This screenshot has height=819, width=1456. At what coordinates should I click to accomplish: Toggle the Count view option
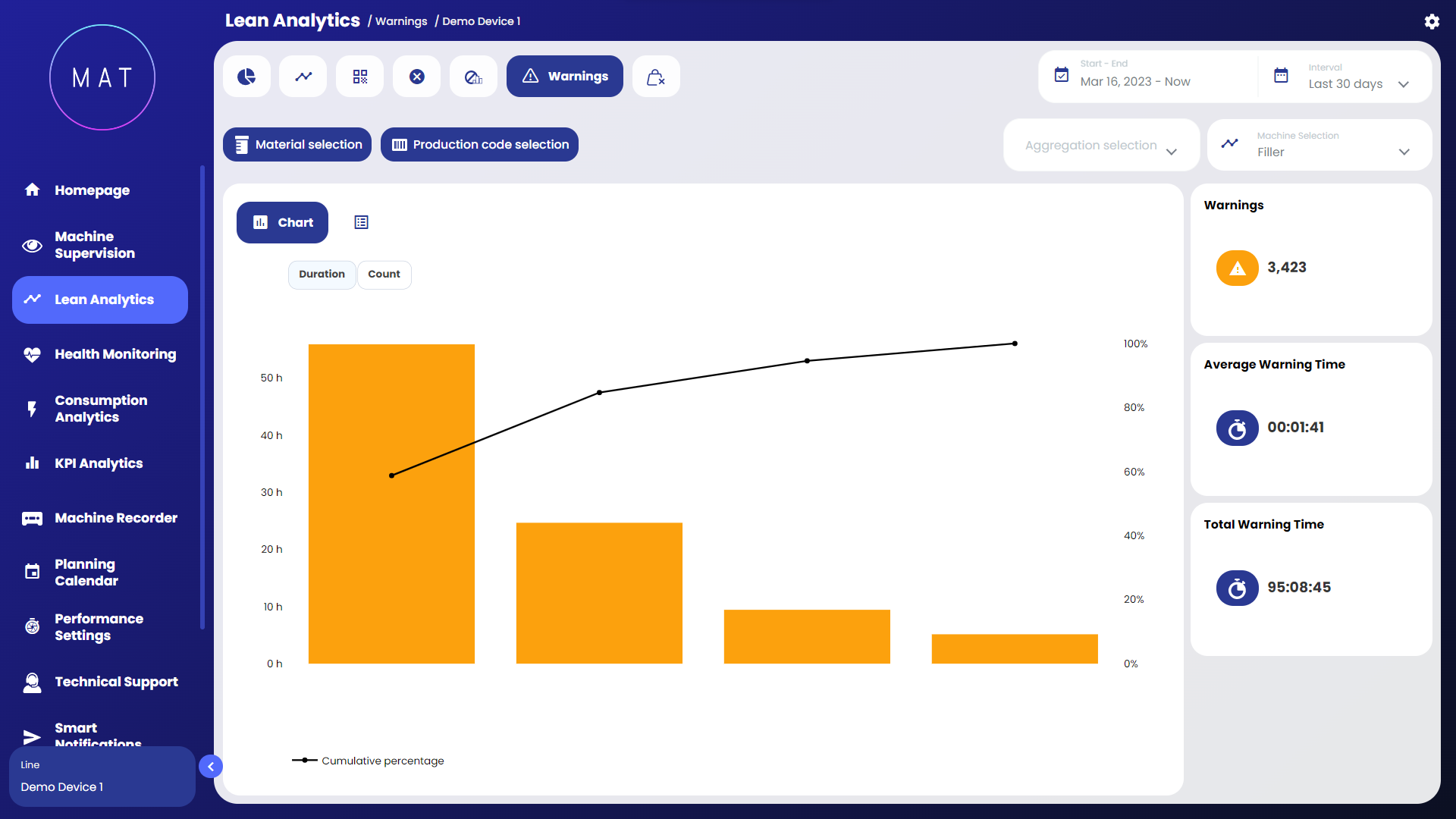coord(384,275)
